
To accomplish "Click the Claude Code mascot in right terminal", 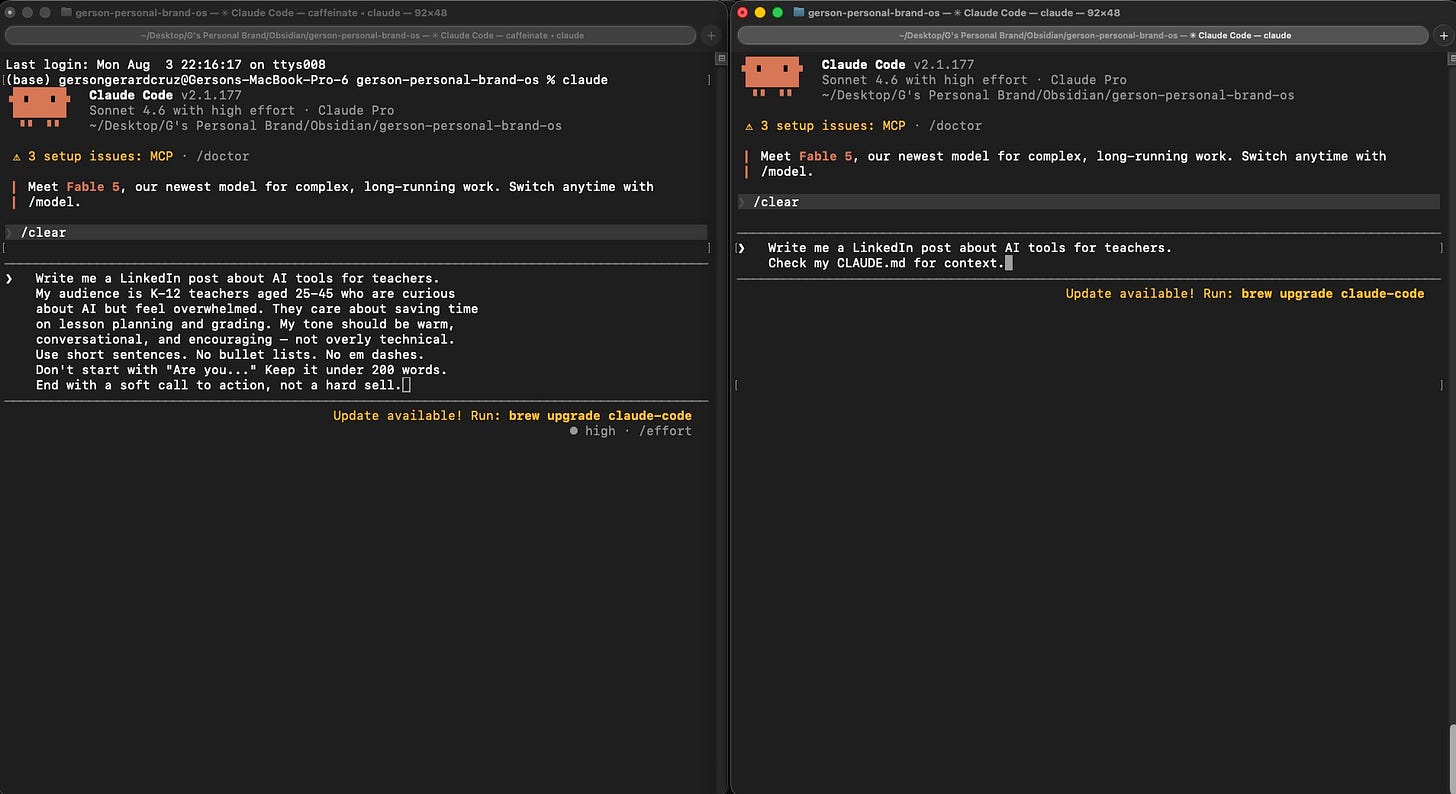I will click(771, 77).
